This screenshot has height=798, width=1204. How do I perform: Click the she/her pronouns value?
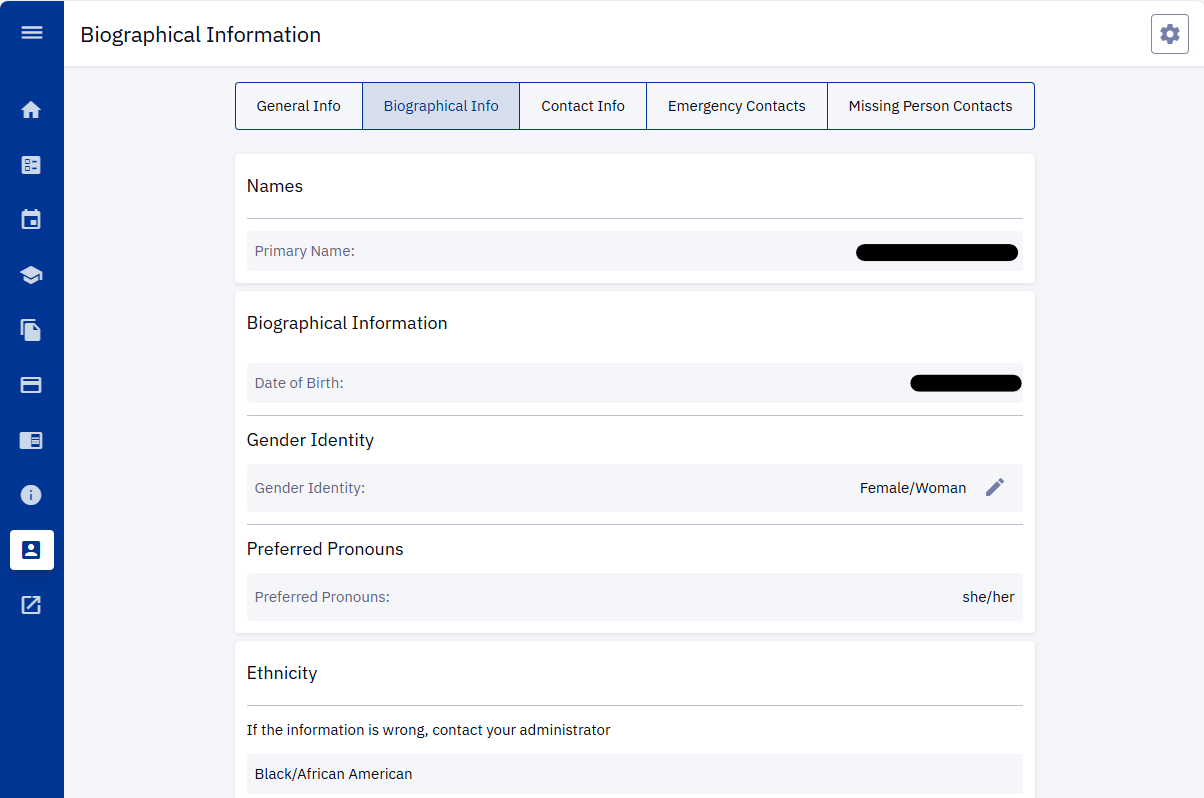989,597
